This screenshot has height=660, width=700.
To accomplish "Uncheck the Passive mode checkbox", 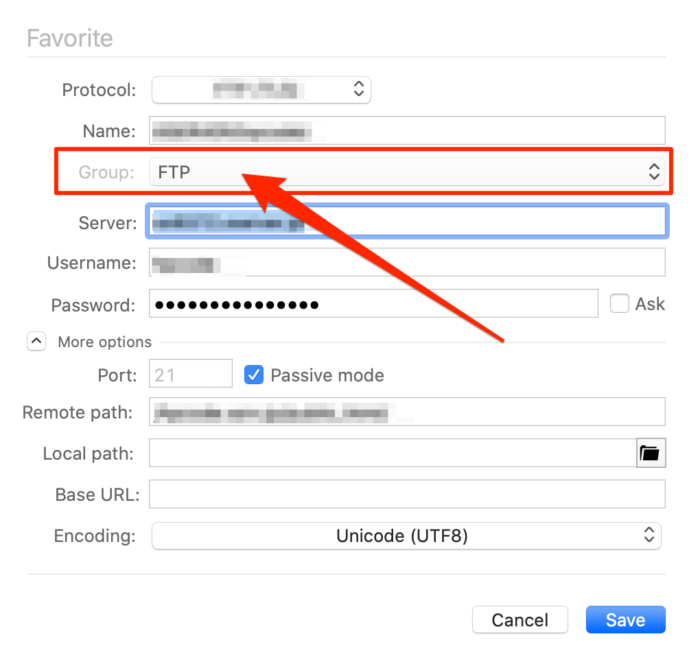I will pyautogui.click(x=254, y=375).
